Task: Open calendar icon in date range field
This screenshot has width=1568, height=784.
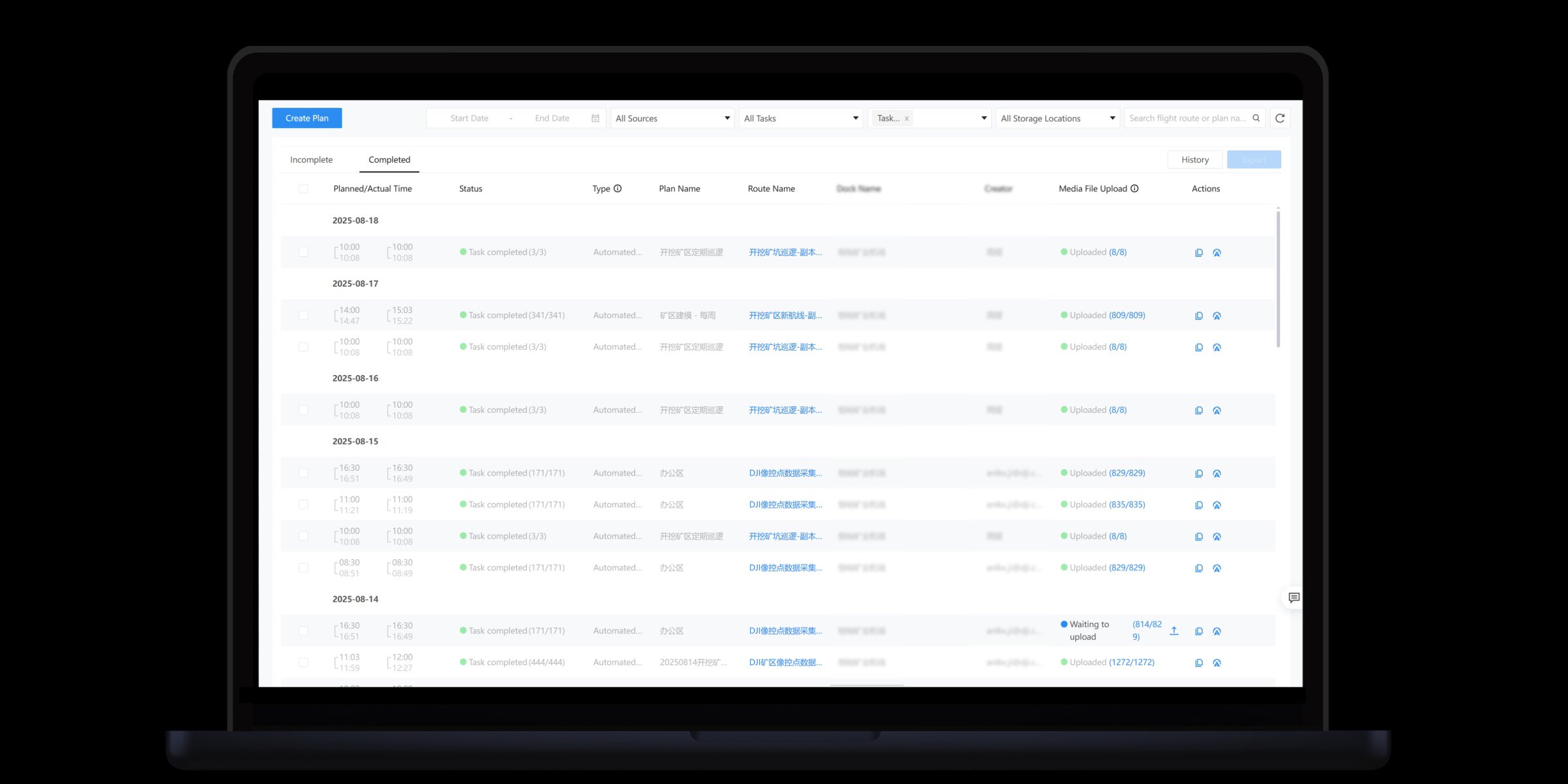Action: coord(595,118)
